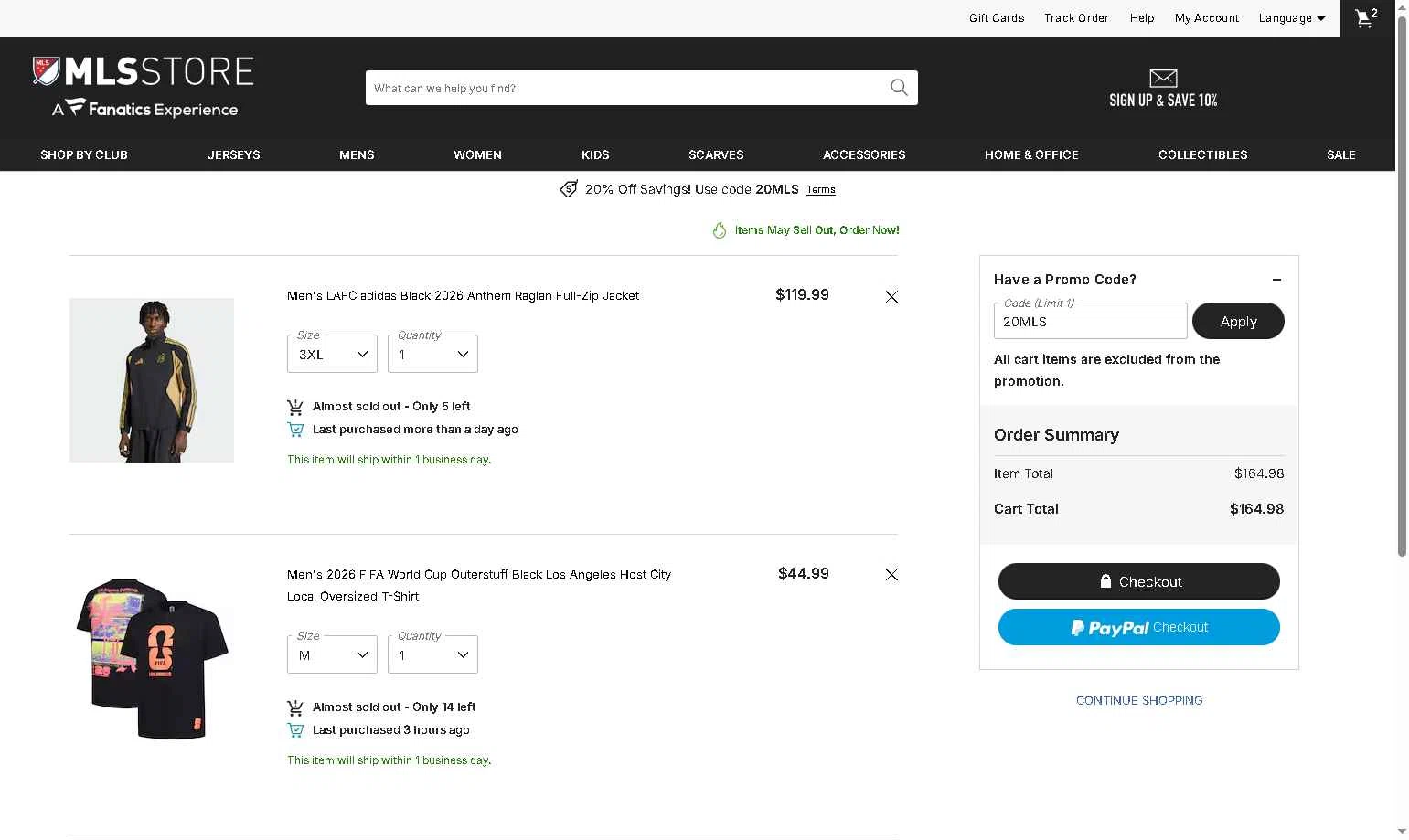Open Size dropdown for LAFC jacket
The width and height of the screenshot is (1409, 840).
(332, 354)
